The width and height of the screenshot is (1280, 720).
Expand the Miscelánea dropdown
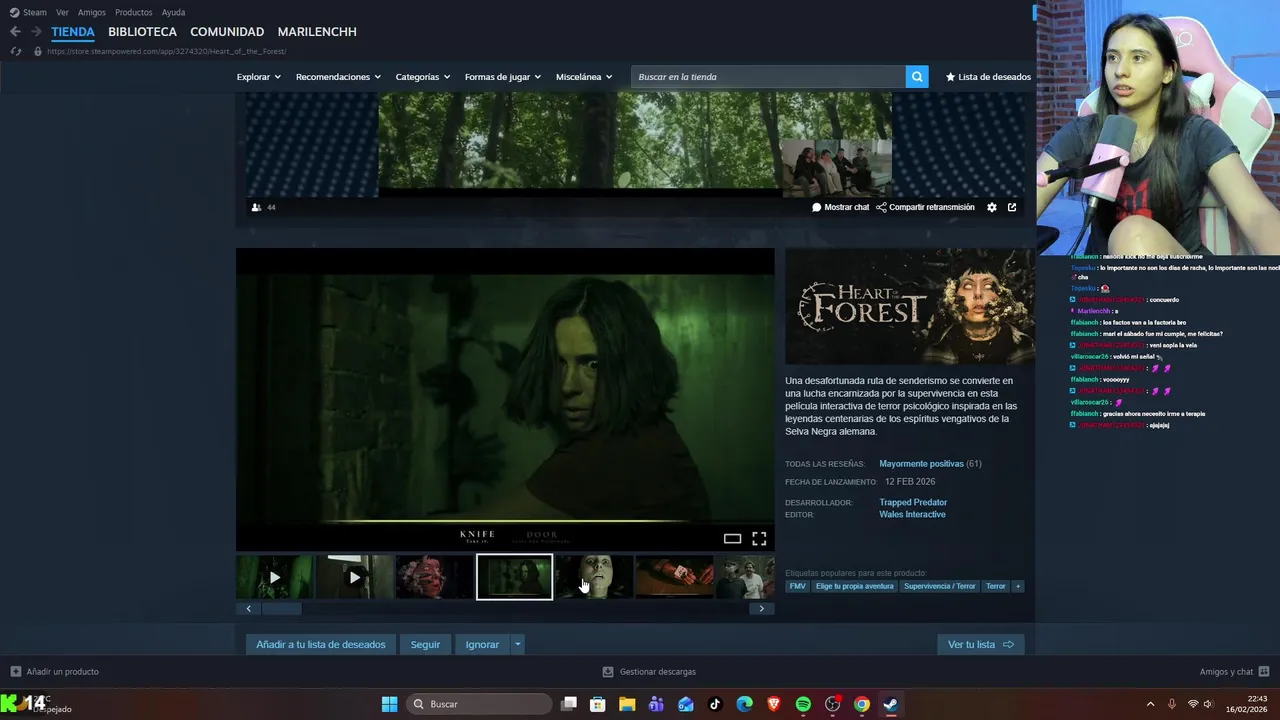[584, 77]
